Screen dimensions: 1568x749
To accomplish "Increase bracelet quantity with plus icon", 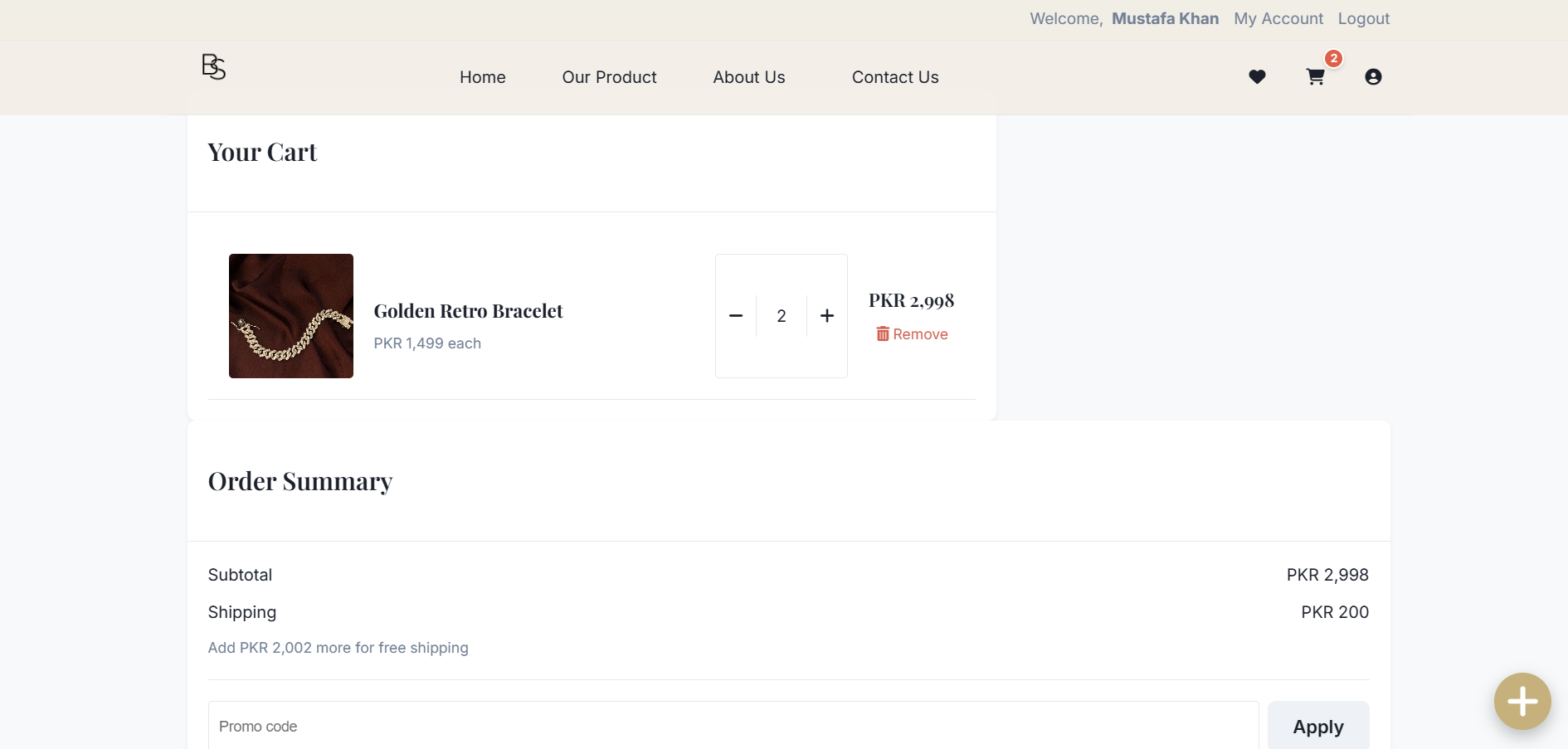I will point(827,316).
